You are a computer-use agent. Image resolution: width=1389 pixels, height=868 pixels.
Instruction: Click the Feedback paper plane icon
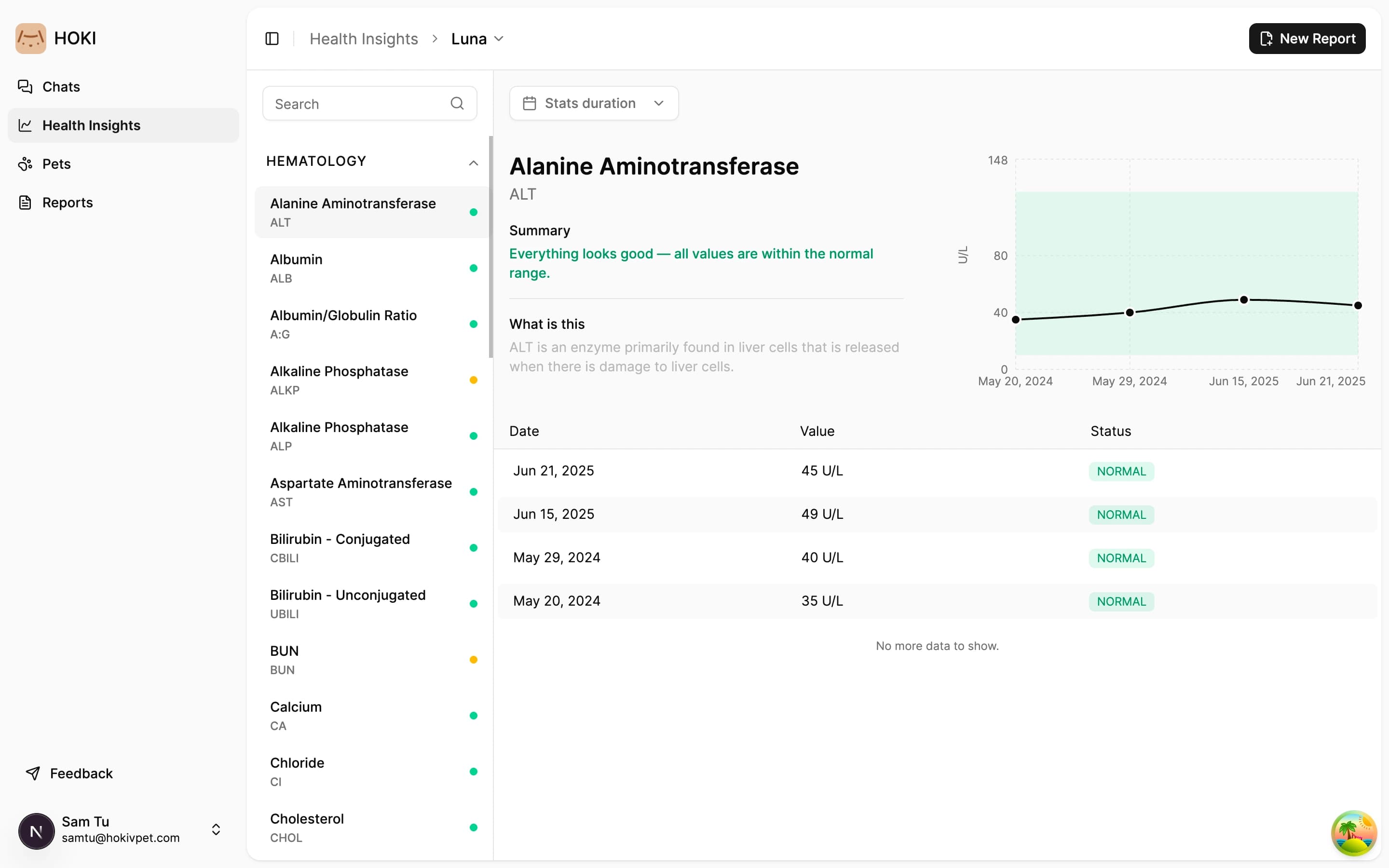point(33,773)
